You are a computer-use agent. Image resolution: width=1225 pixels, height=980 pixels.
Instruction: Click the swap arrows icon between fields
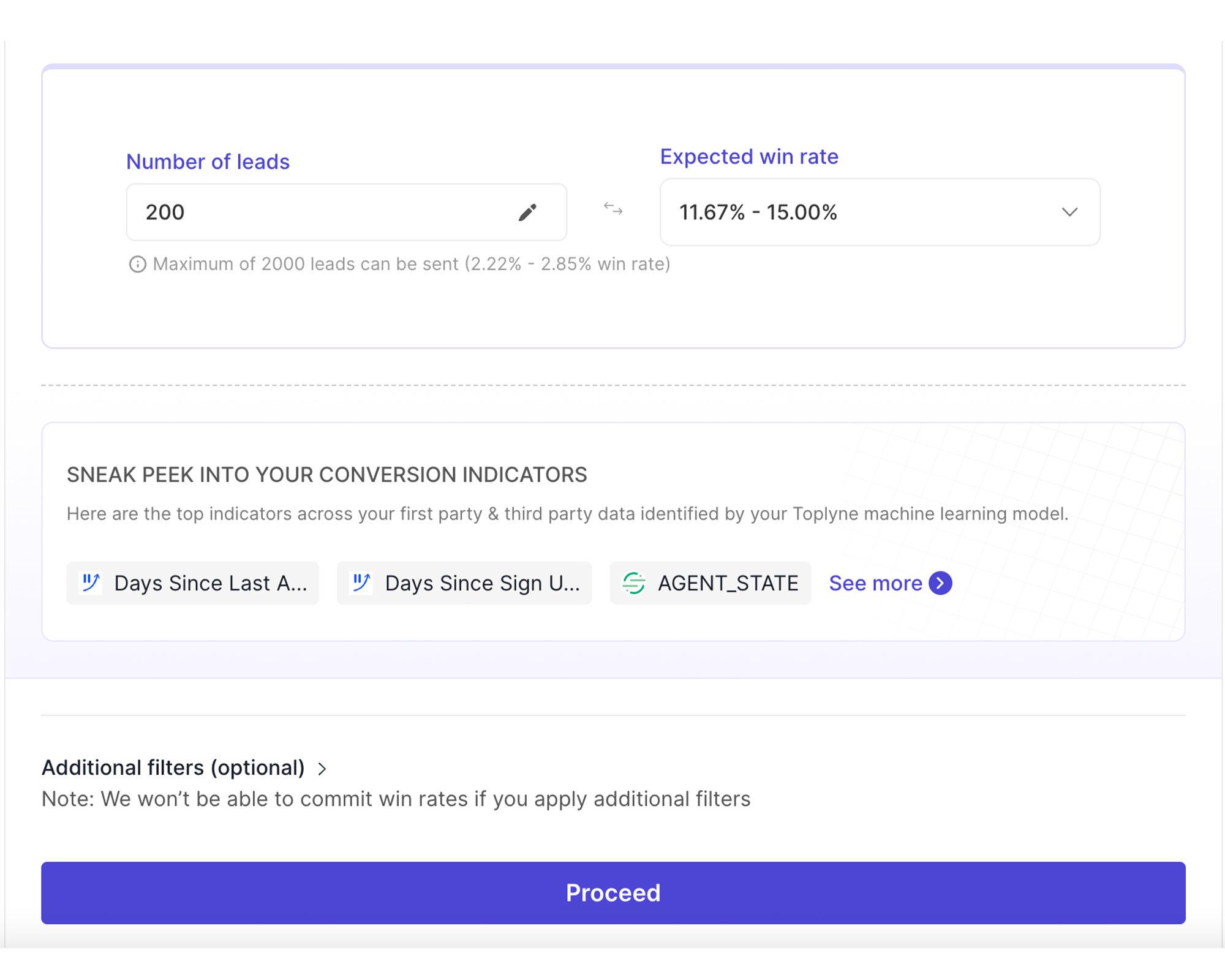tap(613, 209)
